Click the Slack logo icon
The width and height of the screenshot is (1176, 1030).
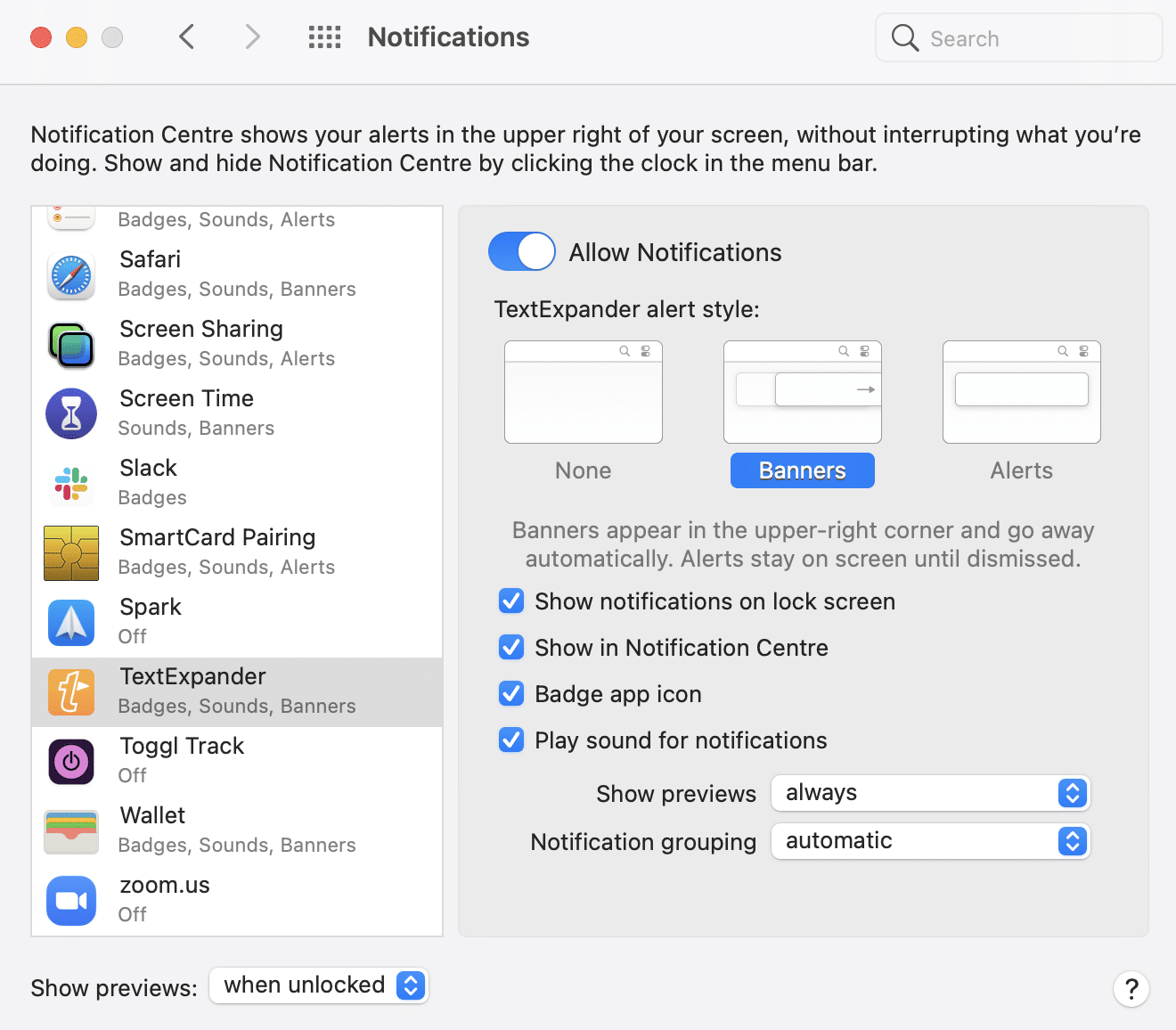pyautogui.click(x=71, y=484)
